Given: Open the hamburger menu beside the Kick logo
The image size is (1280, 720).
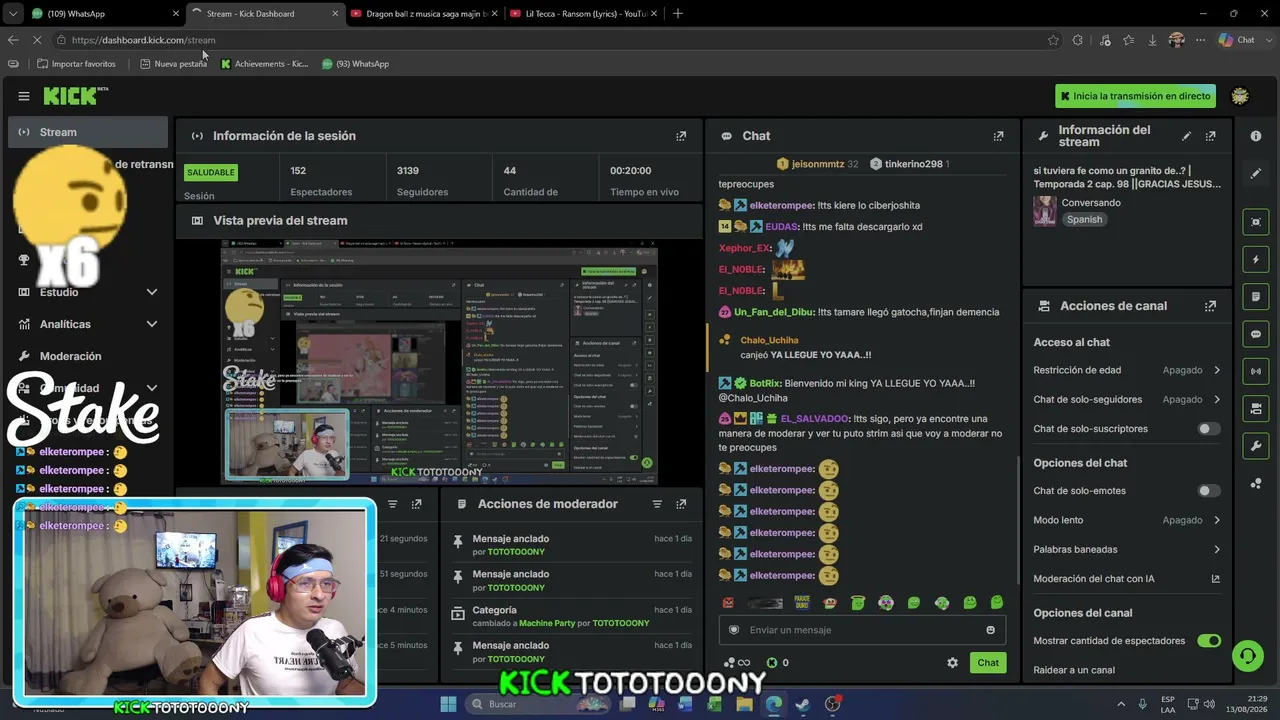Looking at the screenshot, I should (x=24, y=96).
